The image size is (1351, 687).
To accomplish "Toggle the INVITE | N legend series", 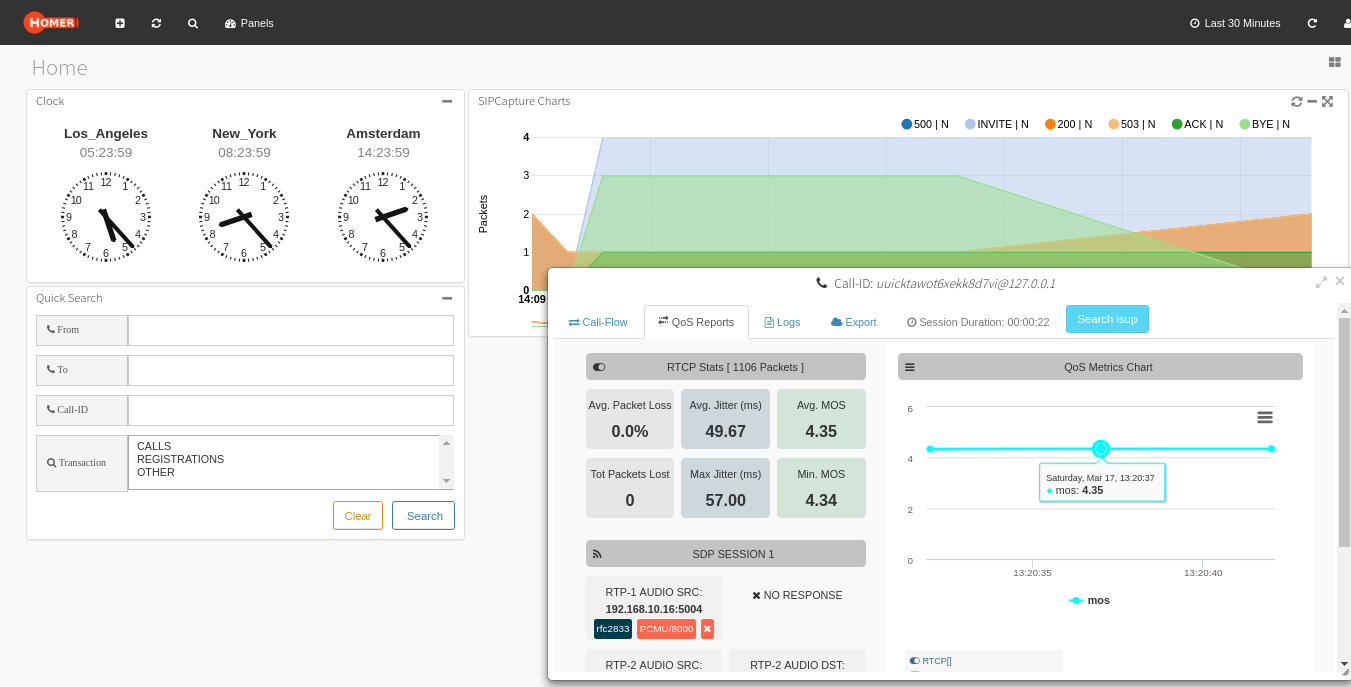I will (x=997, y=124).
